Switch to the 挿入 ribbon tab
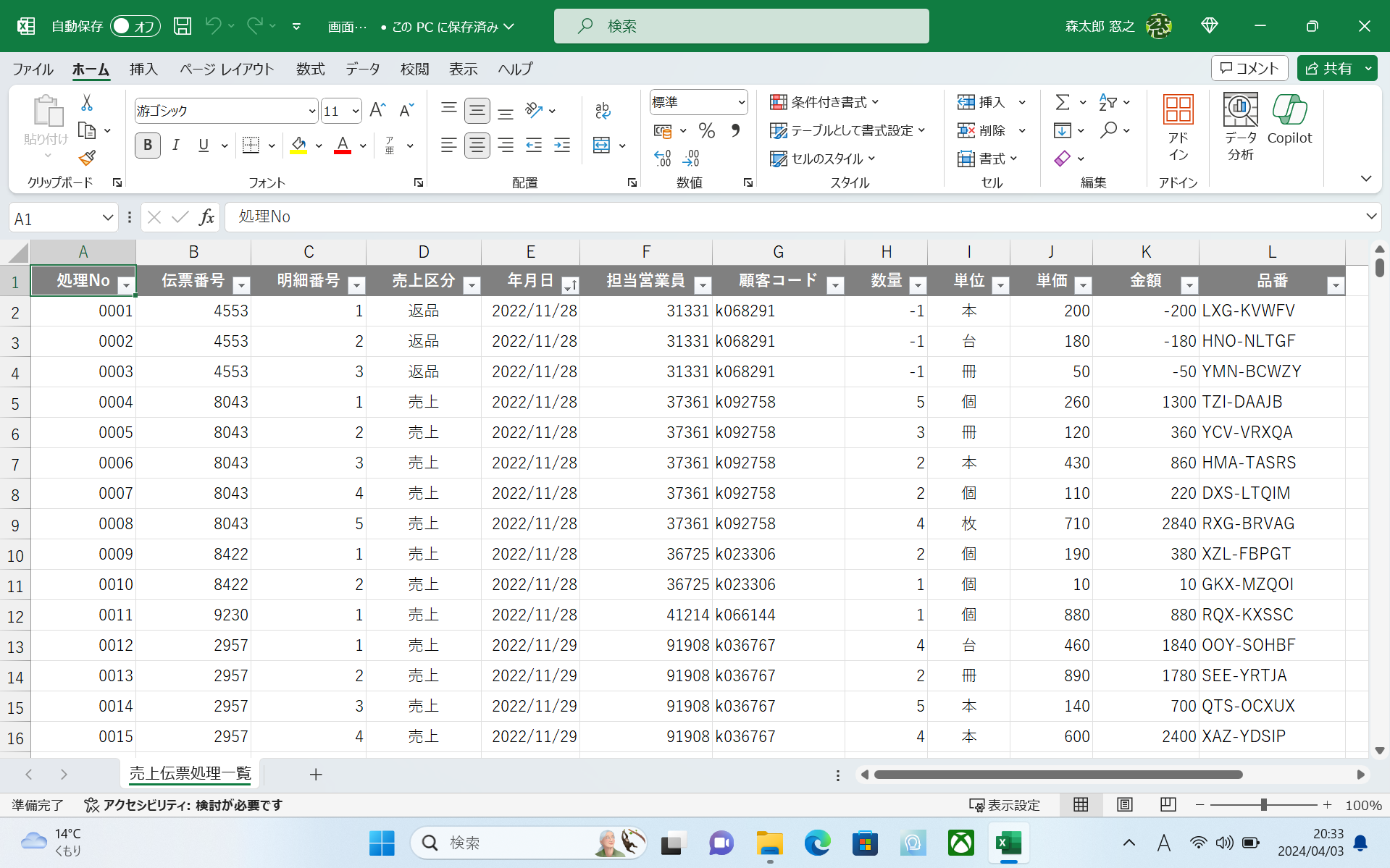The image size is (1390, 868). point(143,69)
